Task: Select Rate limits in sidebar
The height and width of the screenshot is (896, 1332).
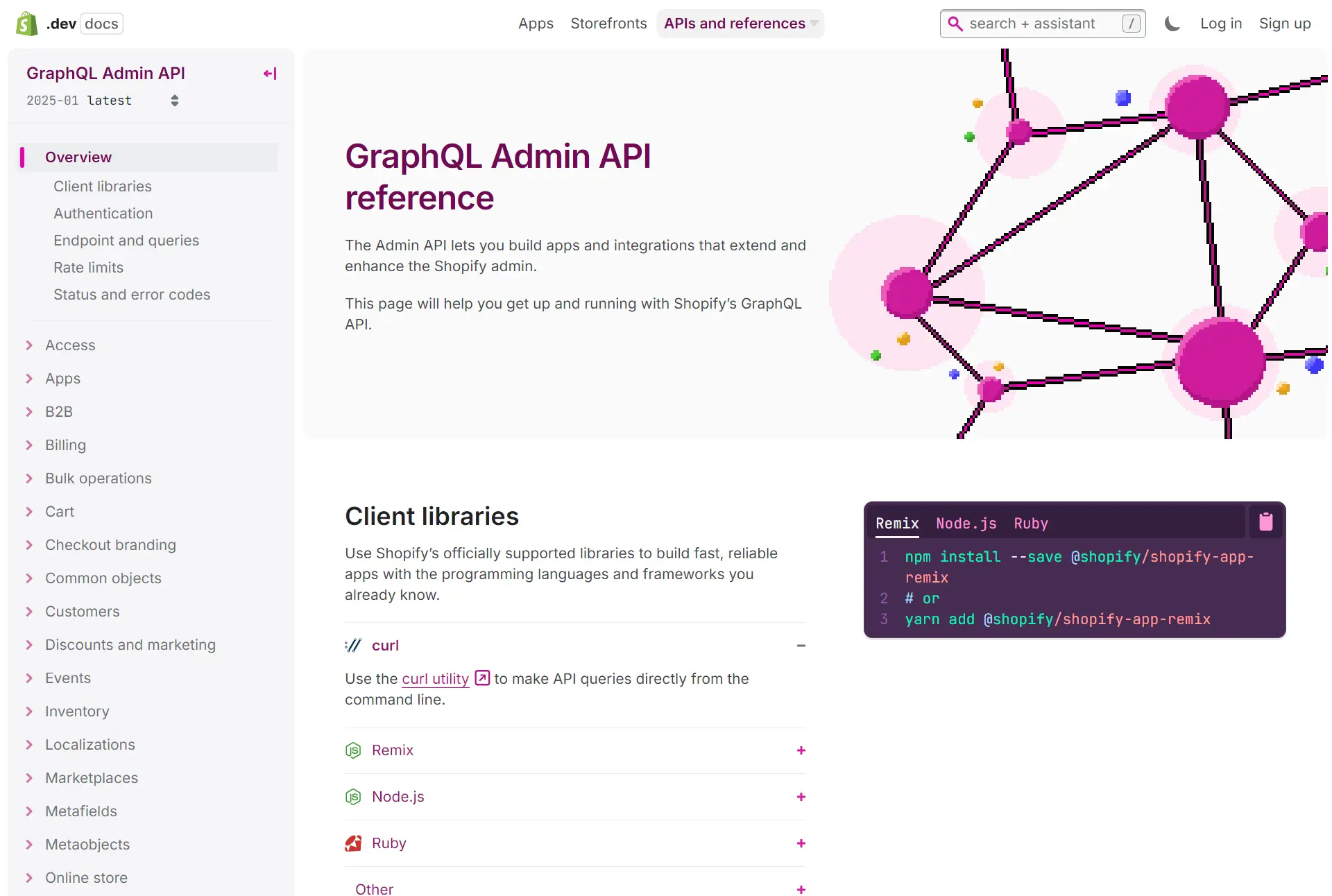Action: (x=88, y=268)
